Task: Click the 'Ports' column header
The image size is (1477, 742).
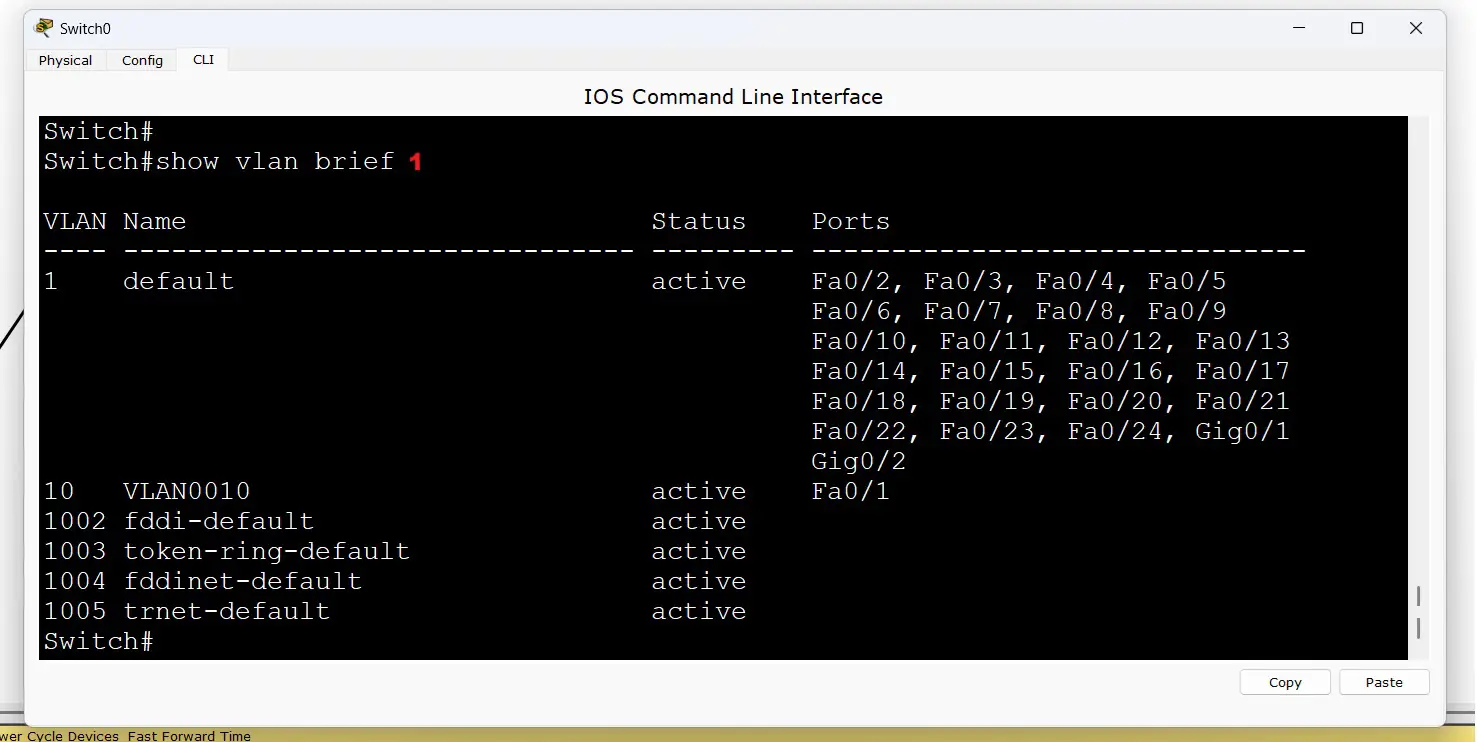Action: (x=851, y=221)
